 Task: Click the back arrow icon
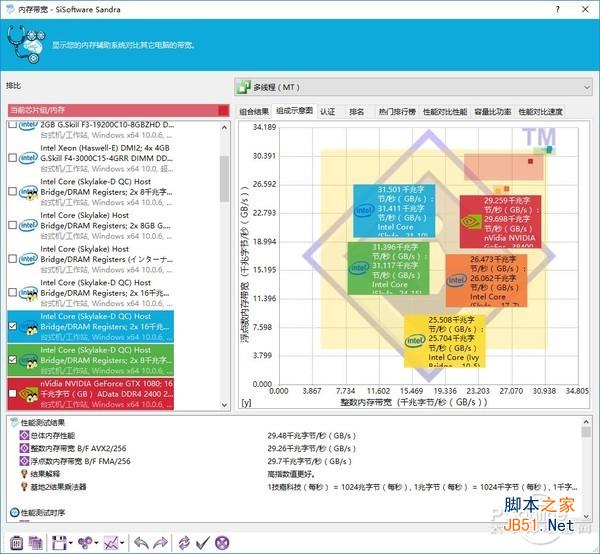tap(141, 543)
